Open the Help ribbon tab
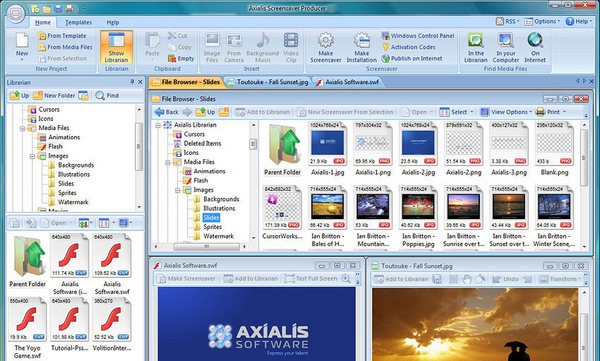The width and height of the screenshot is (600, 361). point(112,23)
